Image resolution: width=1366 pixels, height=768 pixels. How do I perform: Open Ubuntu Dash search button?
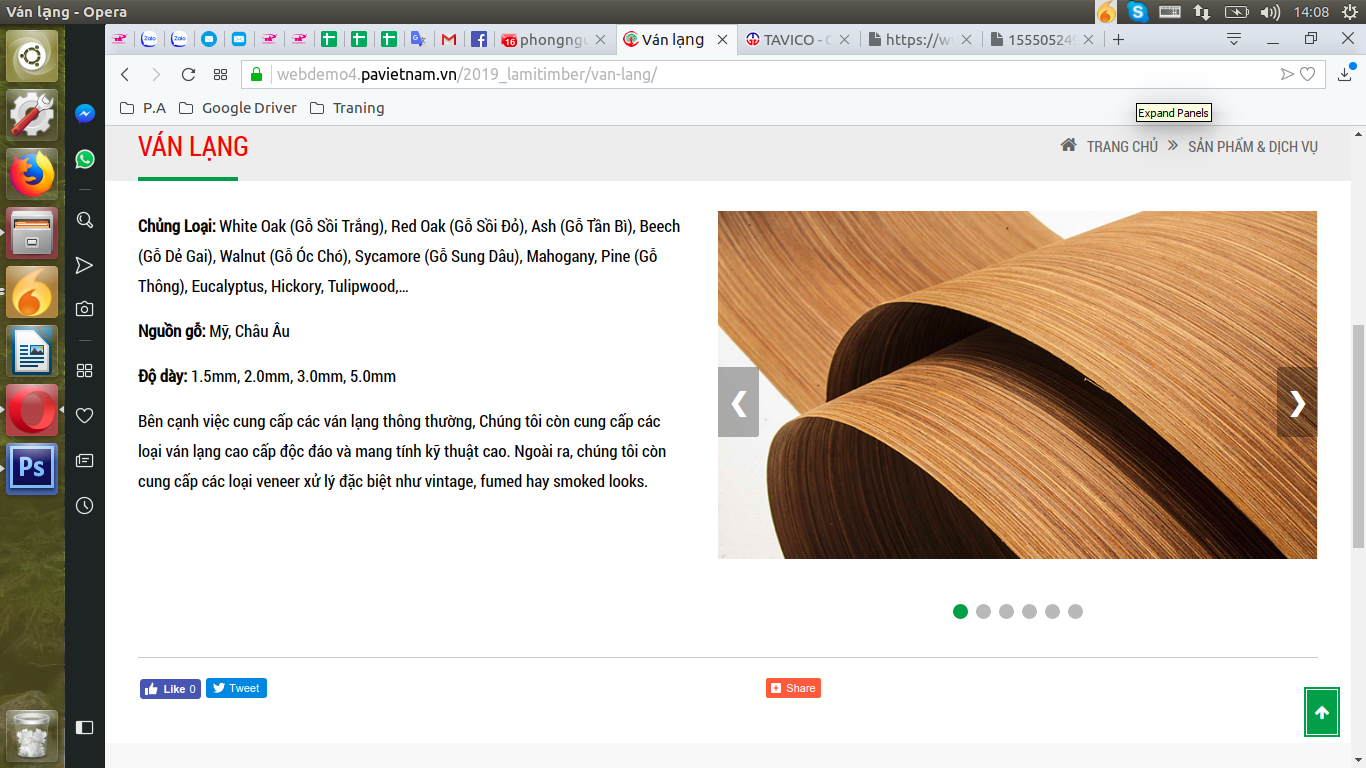(x=32, y=56)
